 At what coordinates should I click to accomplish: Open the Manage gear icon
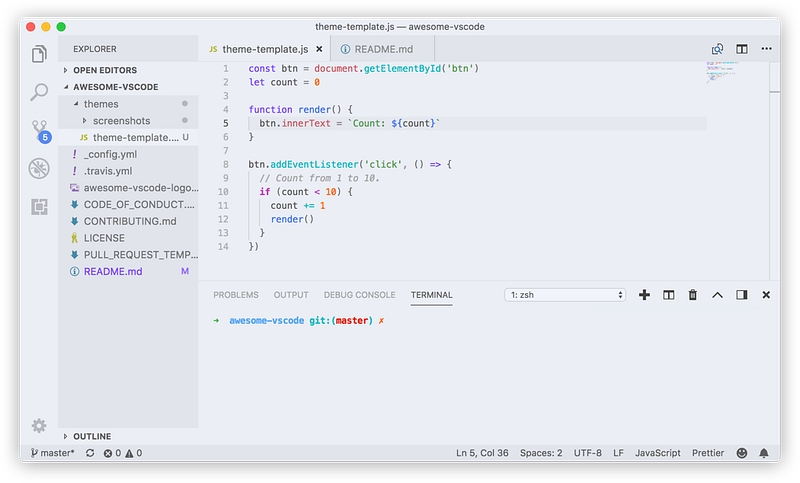(x=39, y=425)
